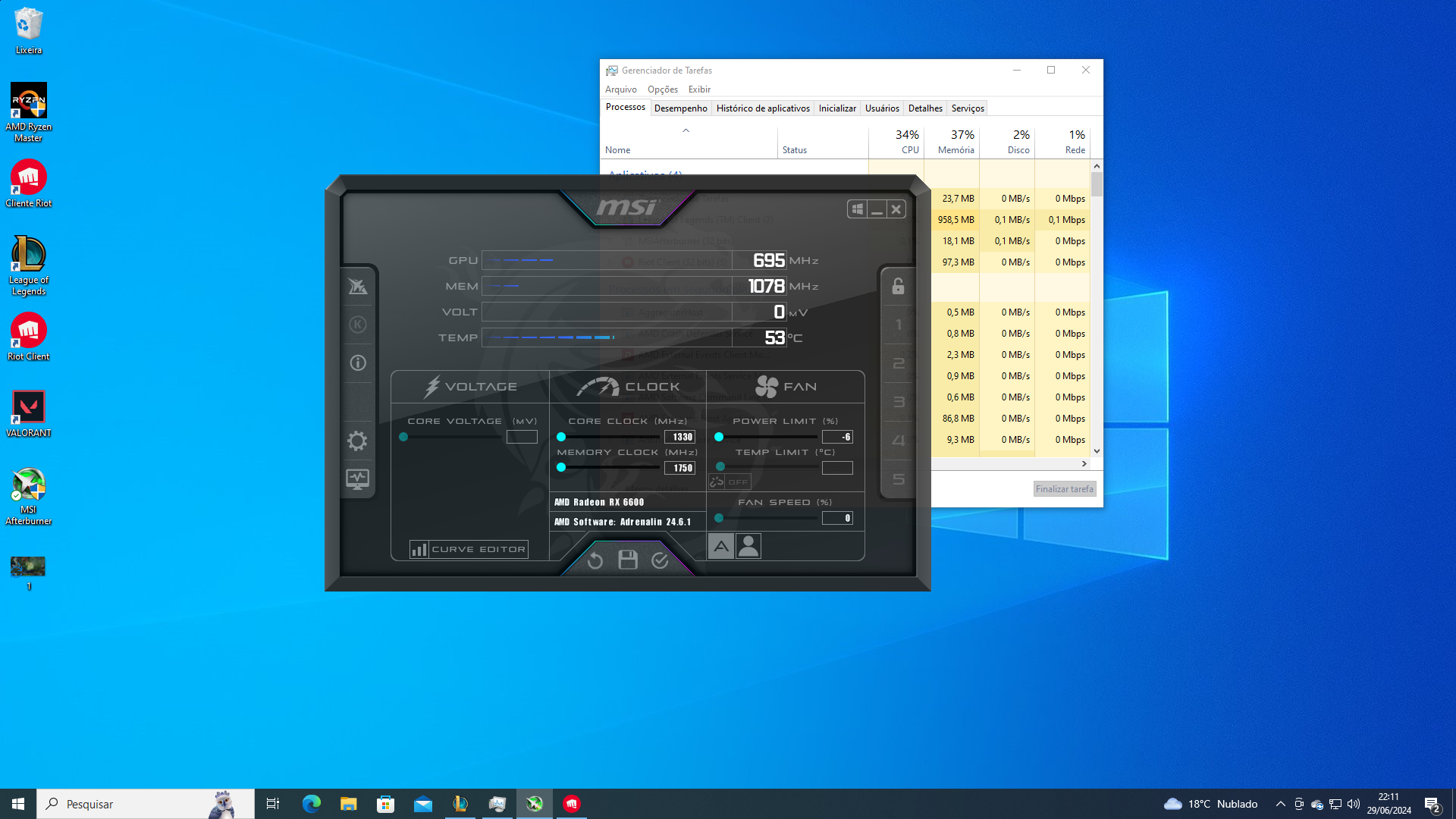
Task: Click Task Manager scroll down arrow
Action: click(x=1097, y=451)
